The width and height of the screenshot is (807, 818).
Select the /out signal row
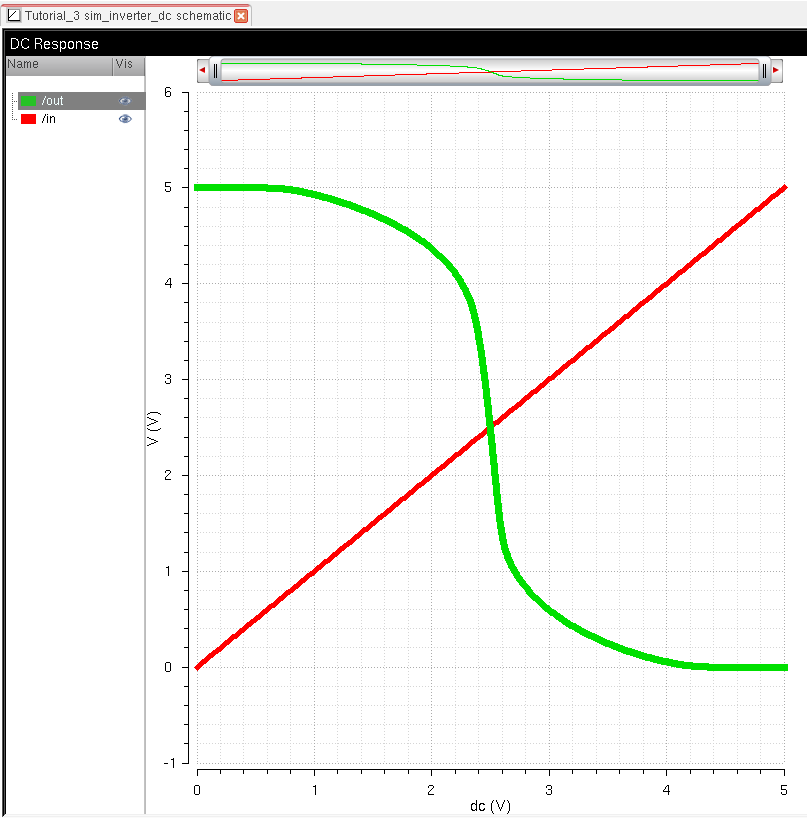(81, 101)
